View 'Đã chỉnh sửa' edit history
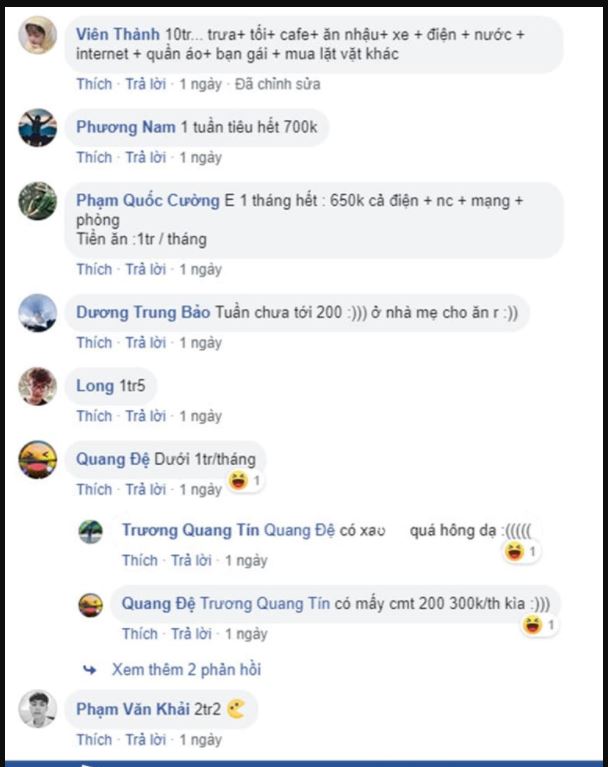The height and width of the screenshot is (767, 608). point(277,84)
